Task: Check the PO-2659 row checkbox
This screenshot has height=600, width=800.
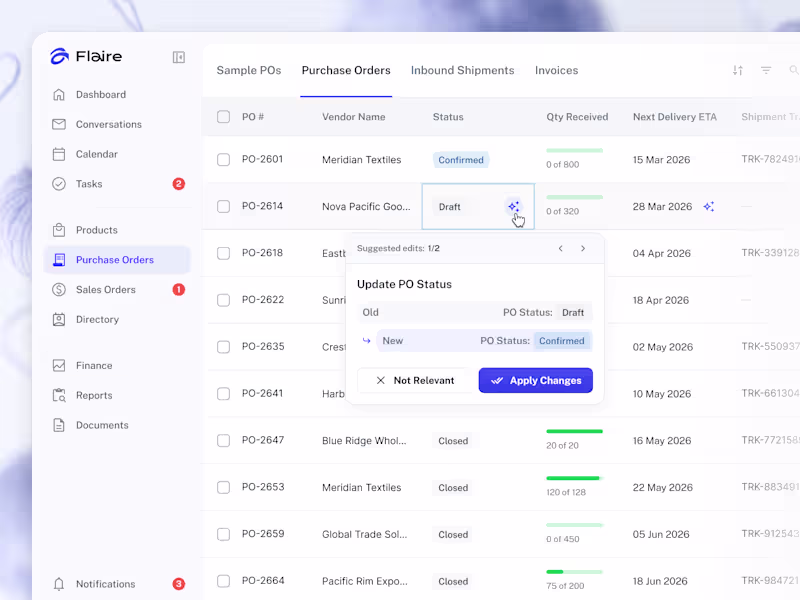Action: pos(223,534)
